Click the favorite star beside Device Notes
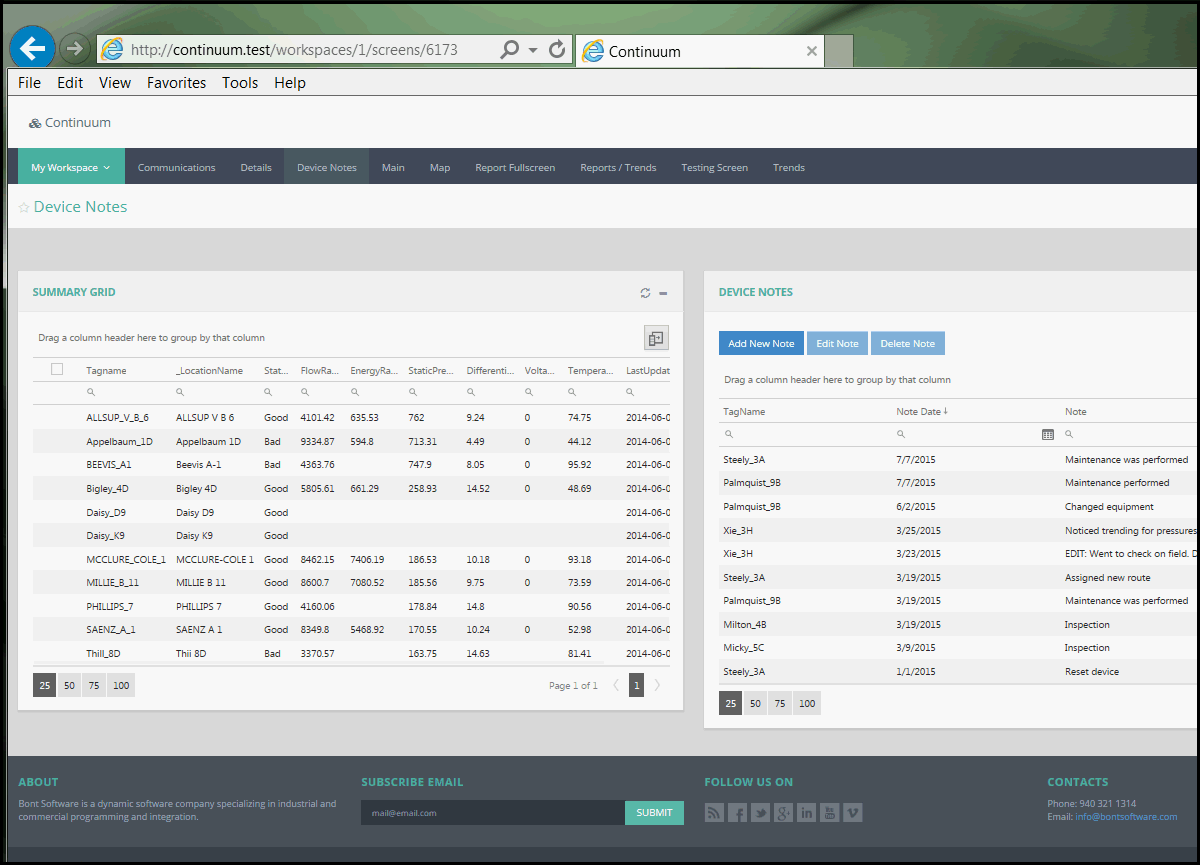The height and width of the screenshot is (865, 1200). (x=24, y=207)
